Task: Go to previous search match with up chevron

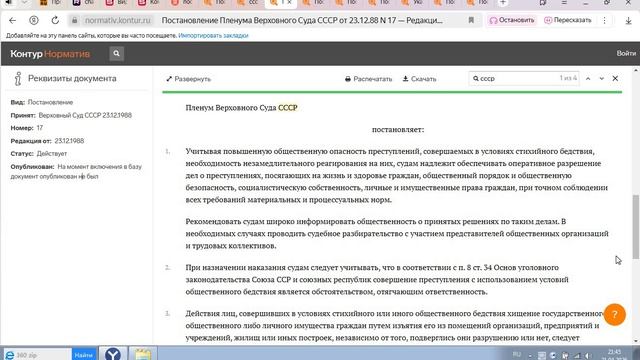Action: tap(588, 78)
